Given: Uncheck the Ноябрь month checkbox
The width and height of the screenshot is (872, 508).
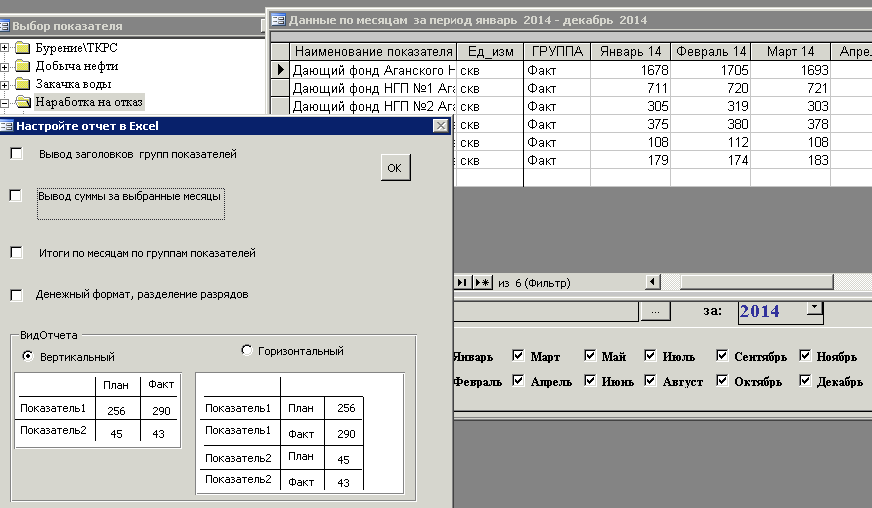Looking at the screenshot, I should point(805,355).
